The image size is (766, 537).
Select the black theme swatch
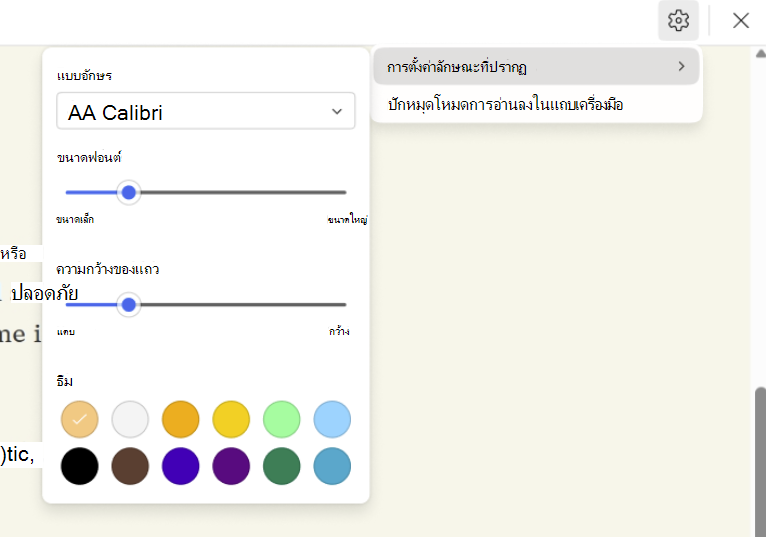[x=80, y=466]
